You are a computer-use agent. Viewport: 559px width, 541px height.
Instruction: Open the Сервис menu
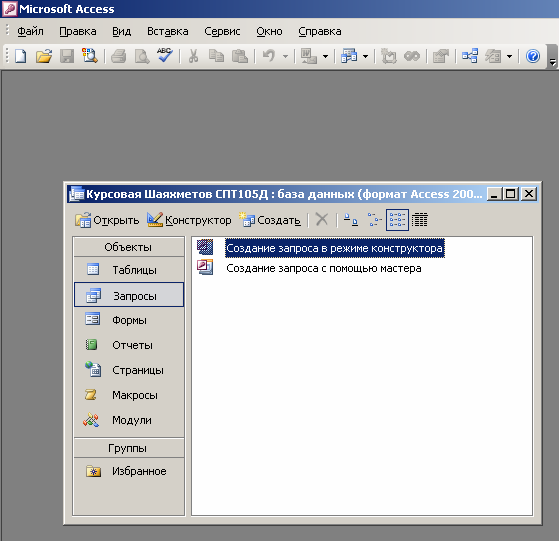222,31
